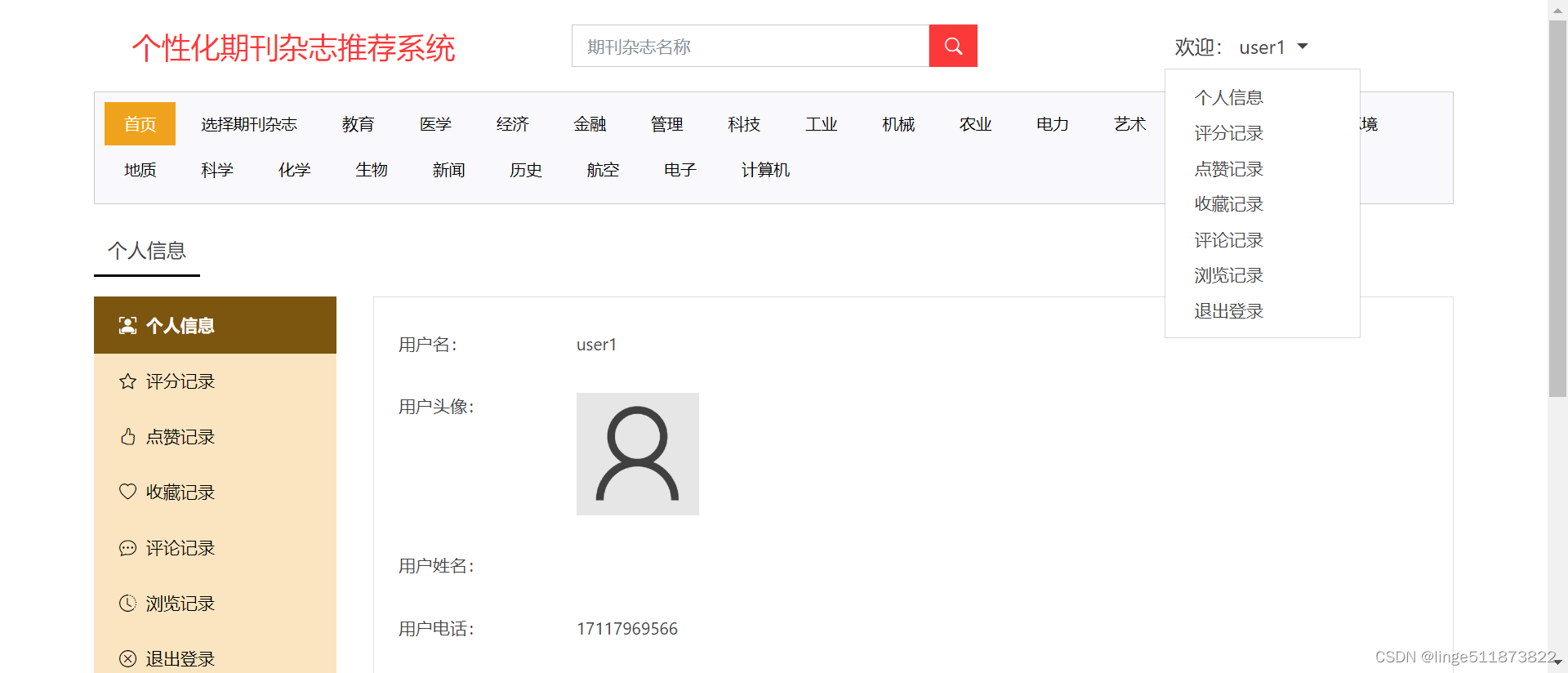Screen dimensions: 1568x673
Task: Open the sidebar 评论记录 item
Action: pyautogui.click(x=215, y=548)
